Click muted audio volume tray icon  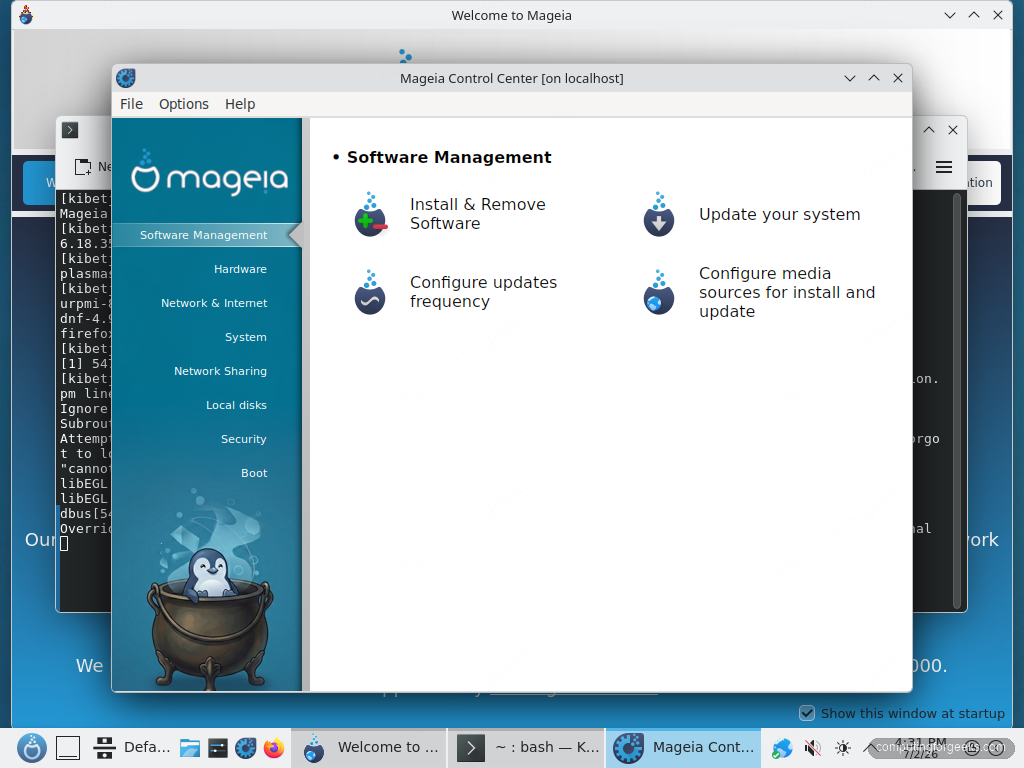point(812,748)
